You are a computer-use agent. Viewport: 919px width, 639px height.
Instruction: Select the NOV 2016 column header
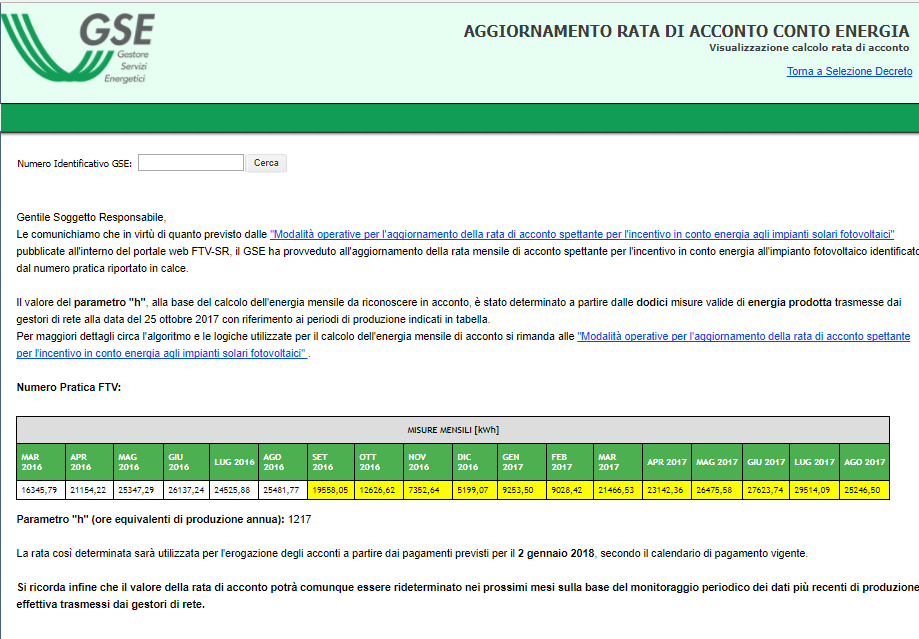[x=428, y=462]
